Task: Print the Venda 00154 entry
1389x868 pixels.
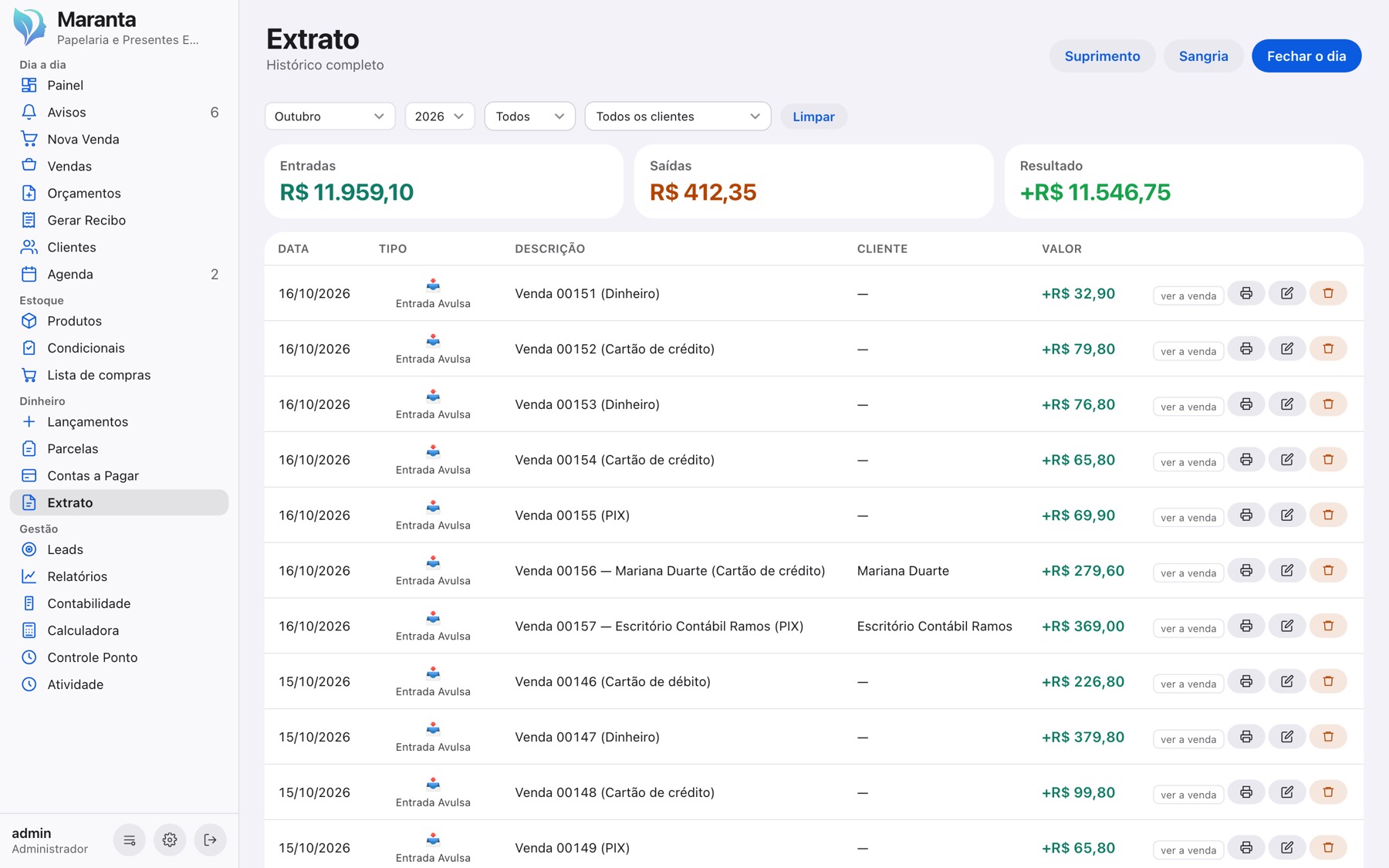Action: pyautogui.click(x=1246, y=460)
